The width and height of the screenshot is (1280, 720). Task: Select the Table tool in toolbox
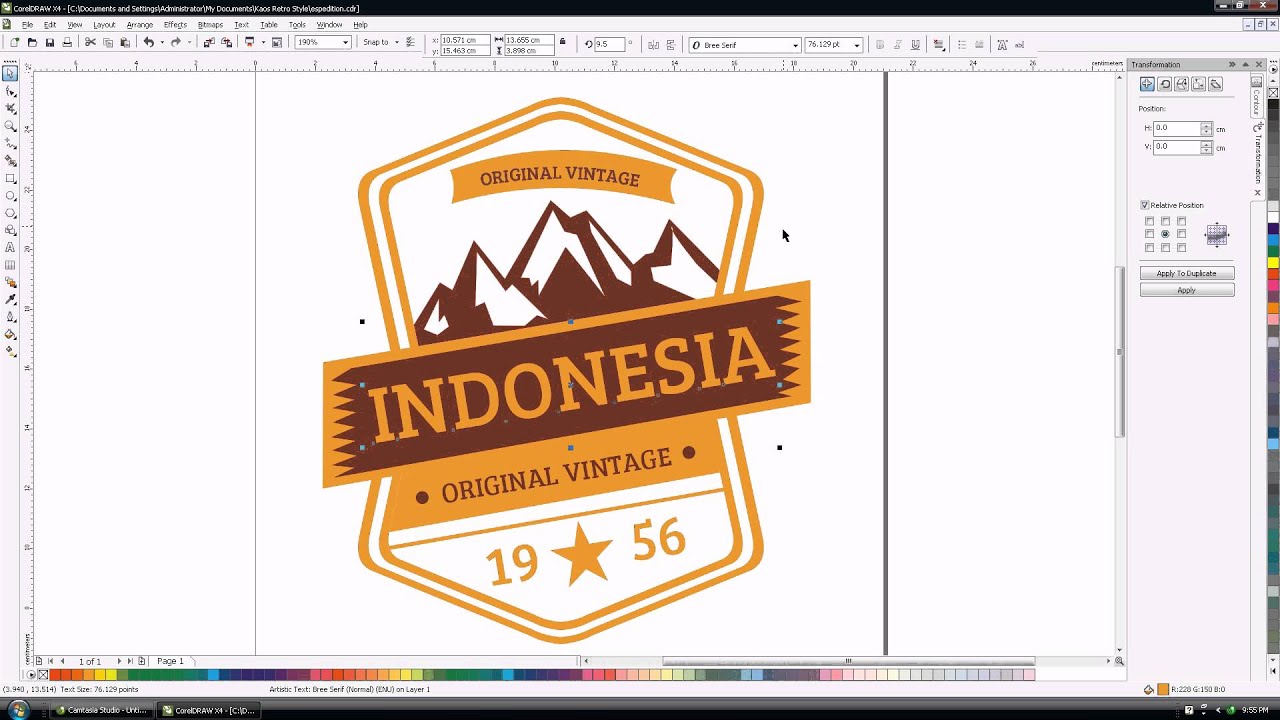[x=10, y=265]
